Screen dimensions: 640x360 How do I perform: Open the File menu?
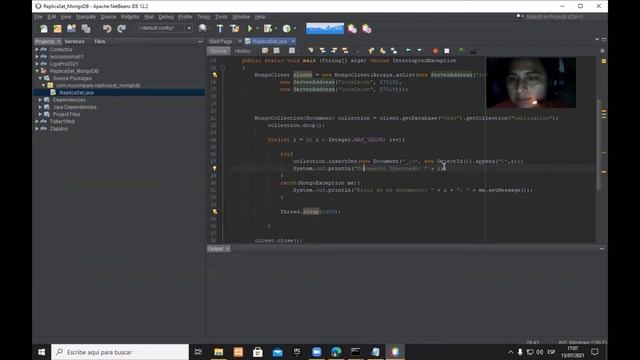click(38, 17)
